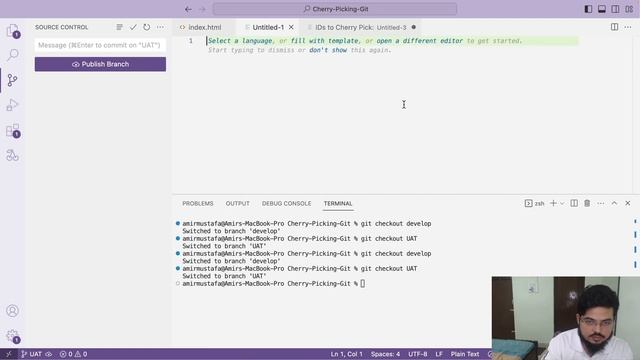The image size is (640, 360).
Task: Close the Untitled-1 tab
Action: click(291, 27)
